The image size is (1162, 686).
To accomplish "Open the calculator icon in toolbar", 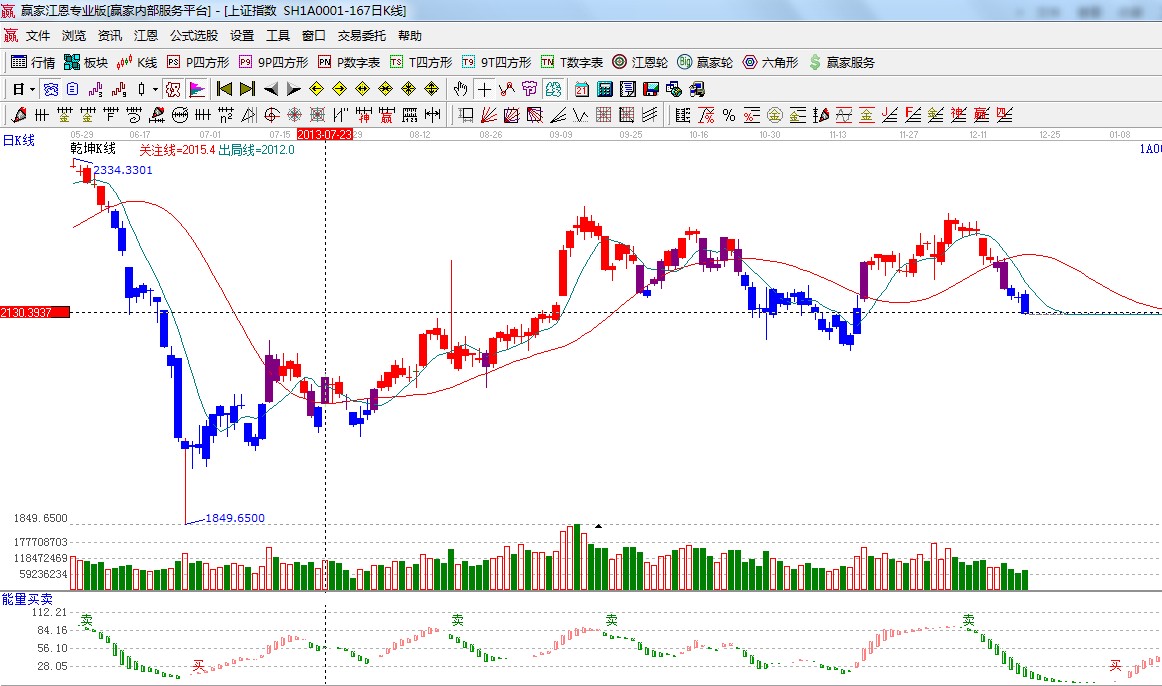I will (604, 89).
